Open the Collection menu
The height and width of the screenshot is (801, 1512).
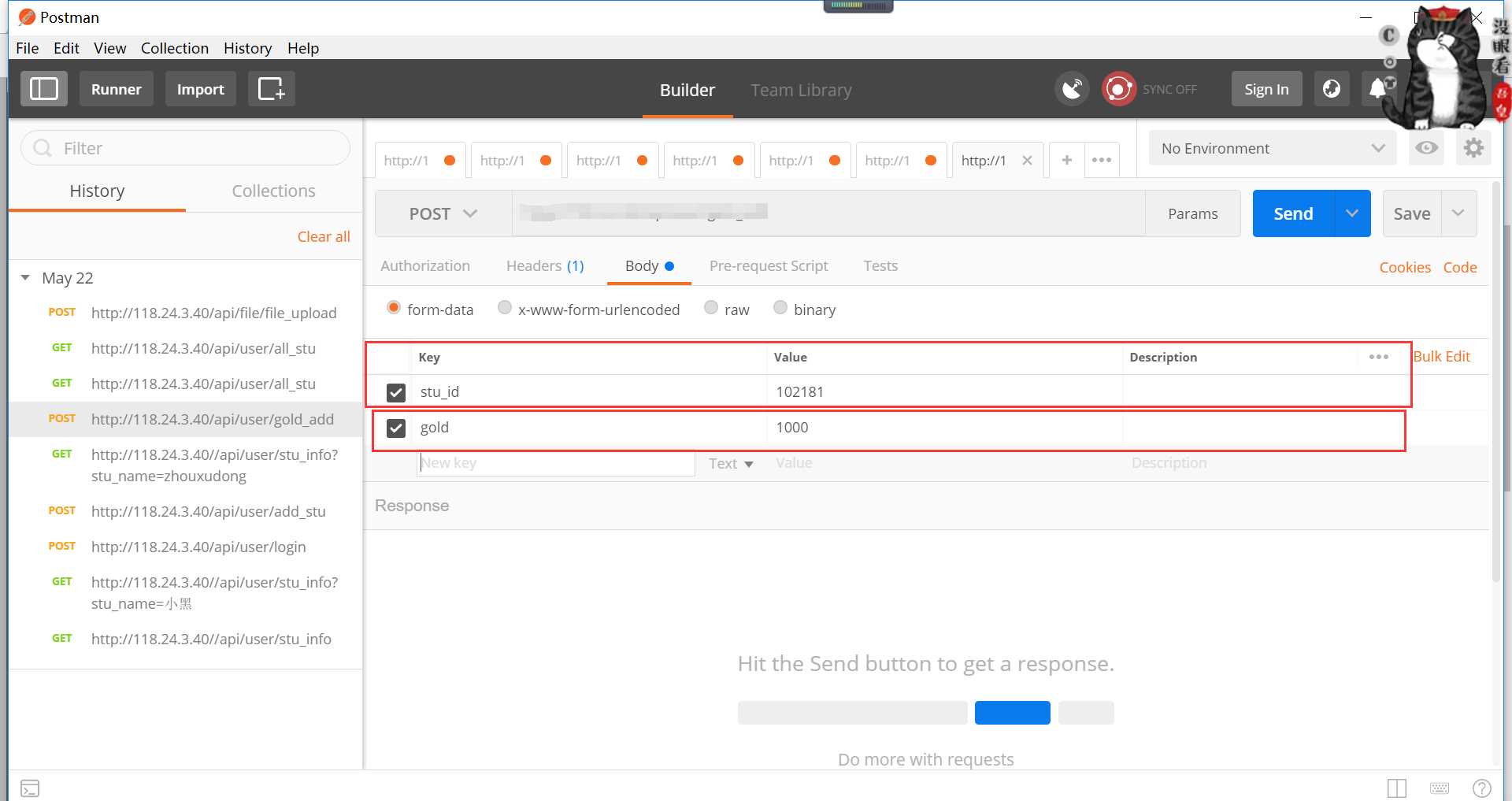click(174, 48)
